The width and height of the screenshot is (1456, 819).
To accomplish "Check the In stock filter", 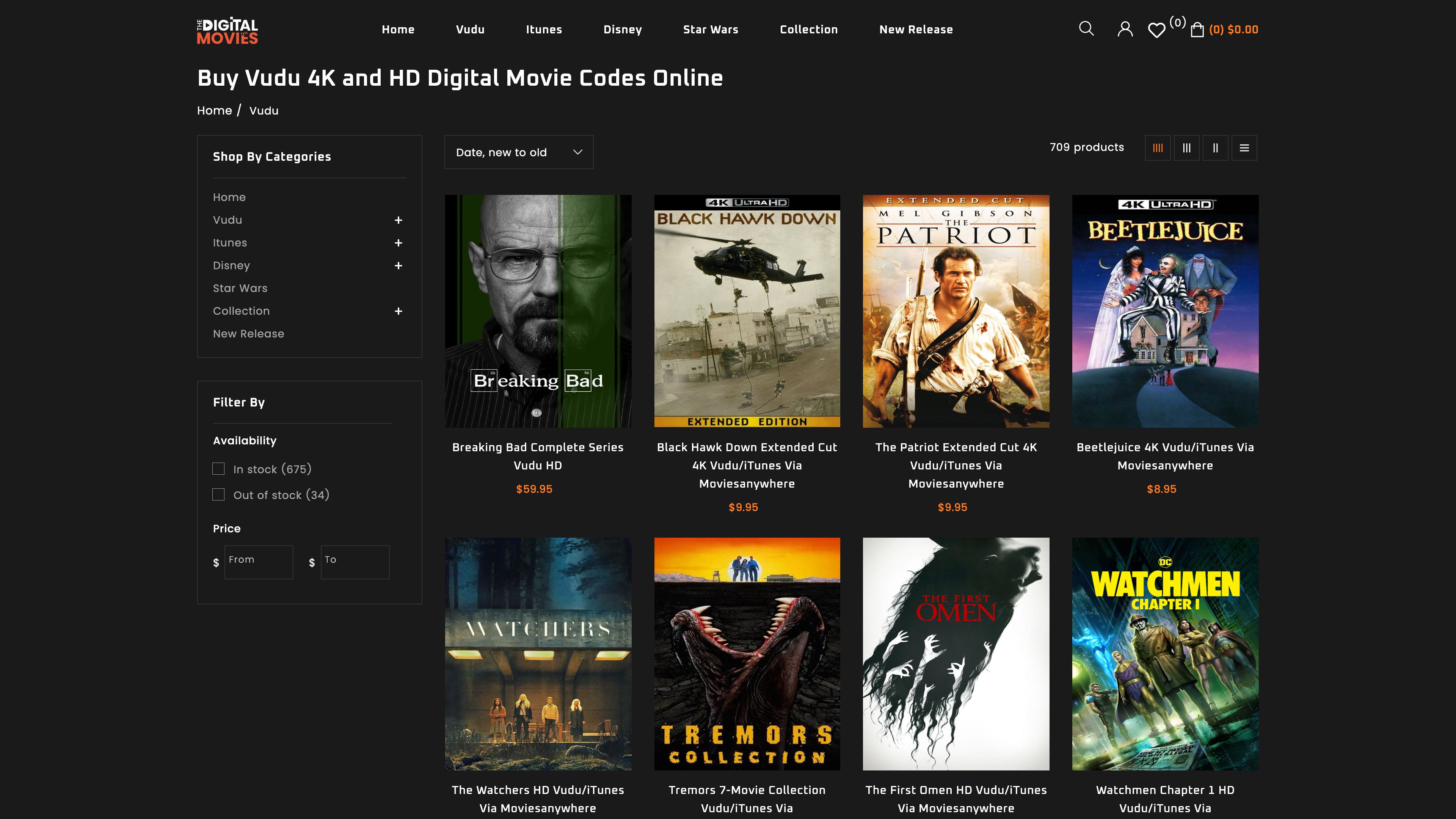I will (218, 469).
